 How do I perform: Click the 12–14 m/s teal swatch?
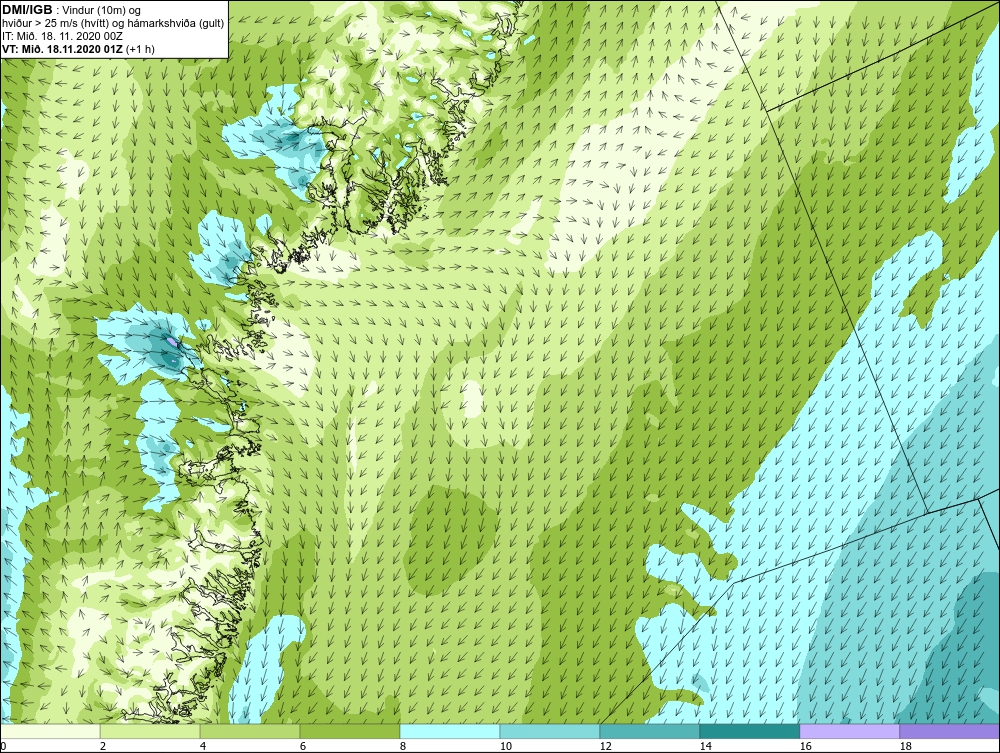click(x=649, y=731)
